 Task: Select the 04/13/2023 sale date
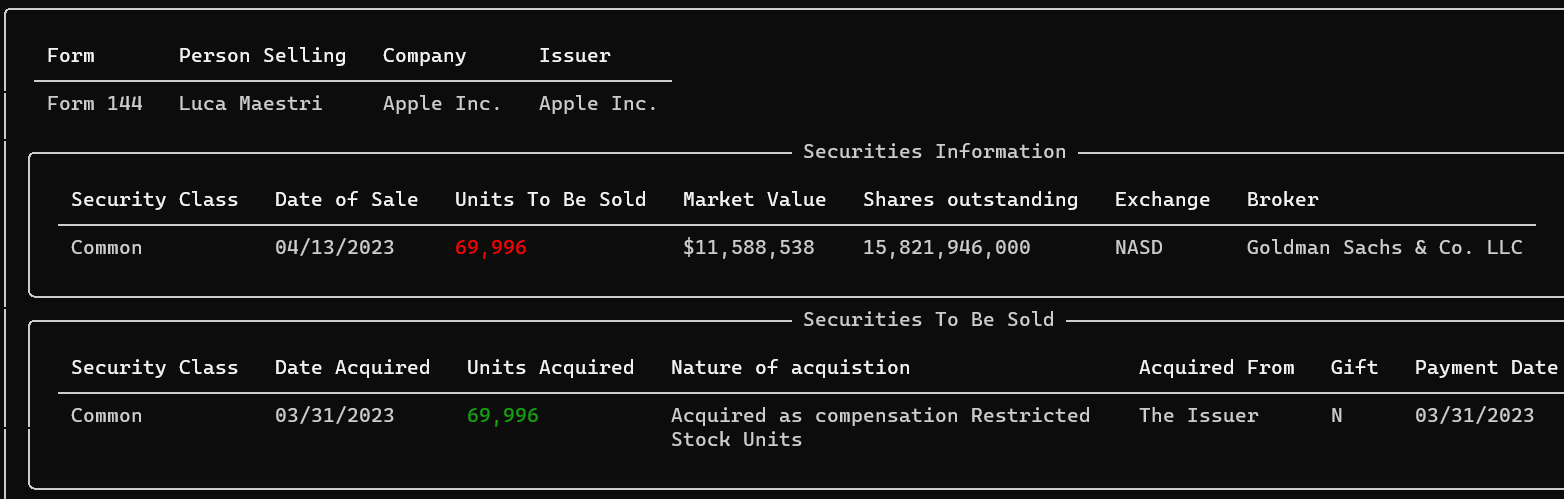coord(334,247)
